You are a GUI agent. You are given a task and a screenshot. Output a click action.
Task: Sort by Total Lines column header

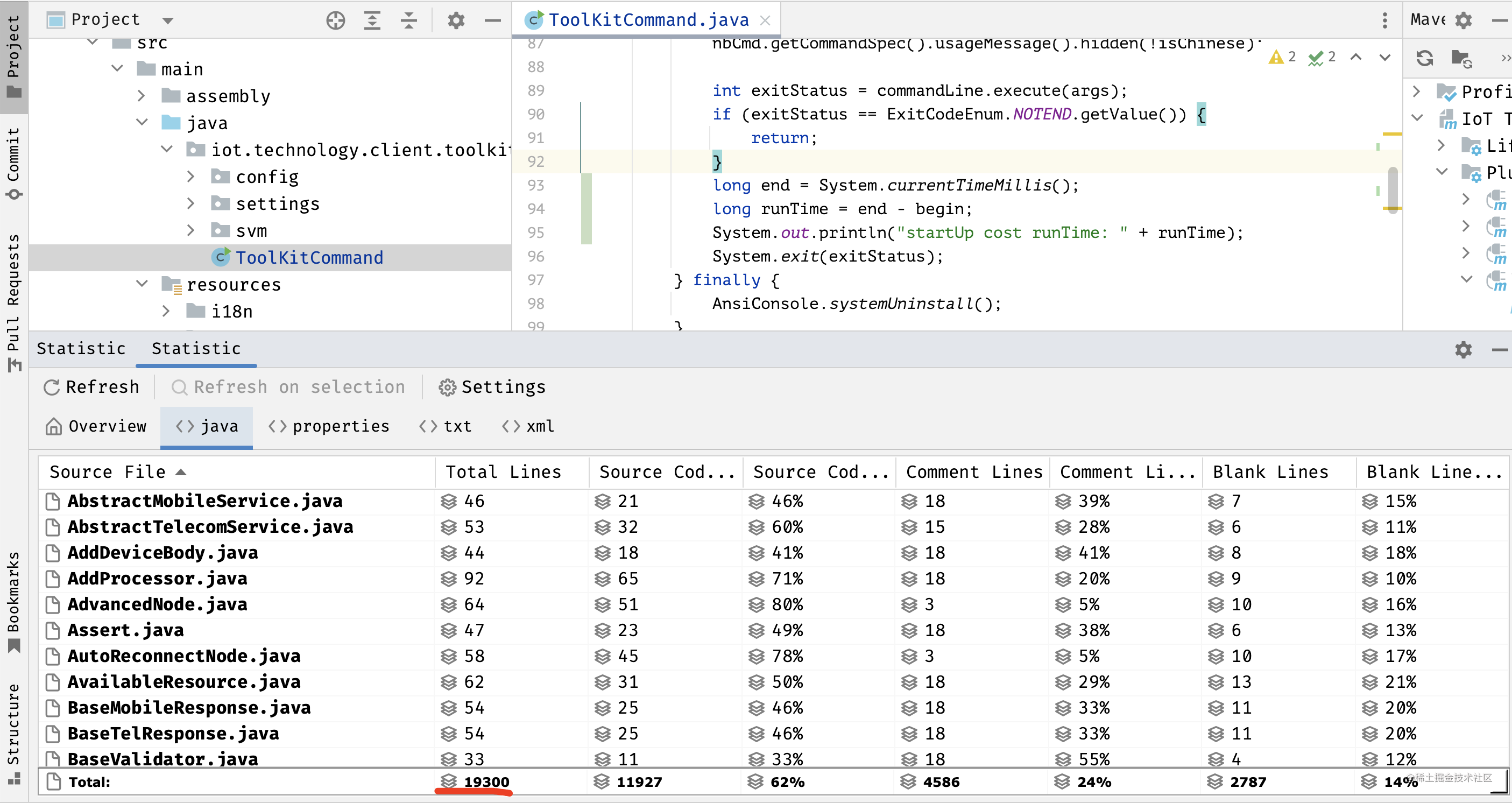(x=503, y=473)
